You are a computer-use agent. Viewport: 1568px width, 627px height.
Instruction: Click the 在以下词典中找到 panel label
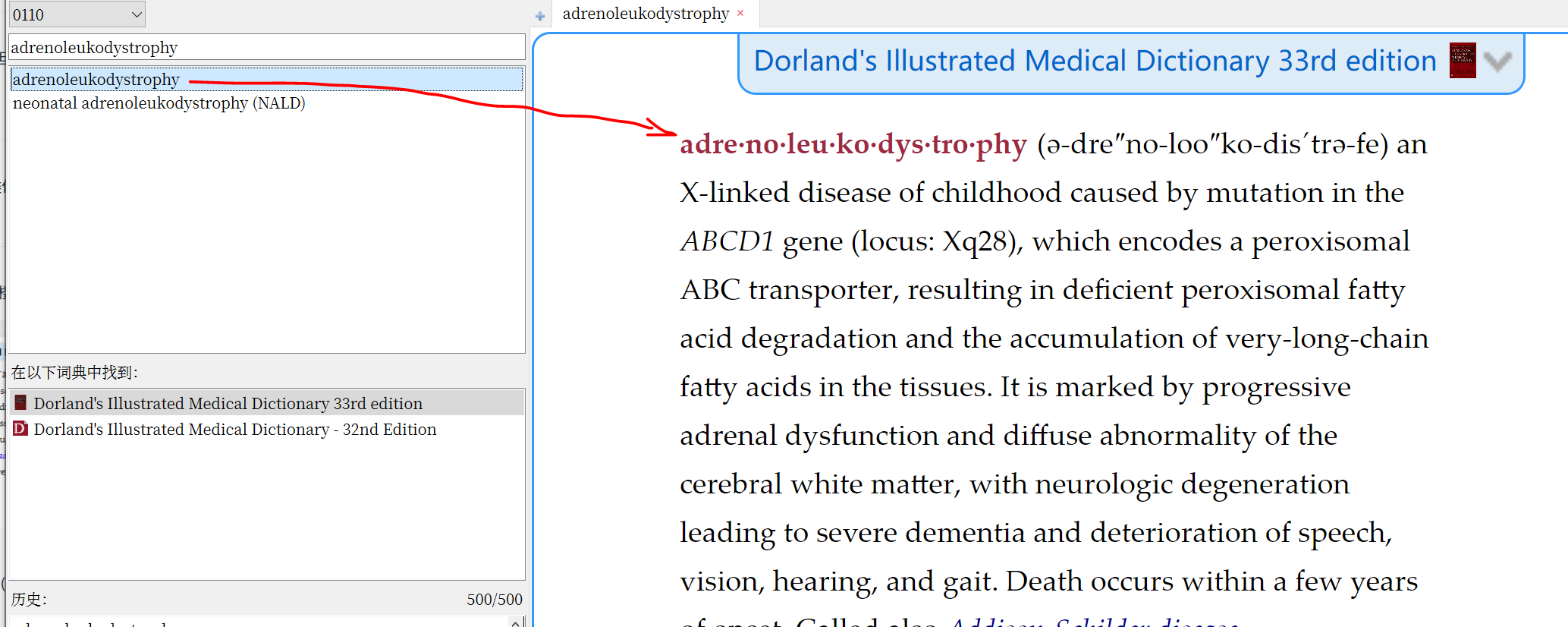74,372
